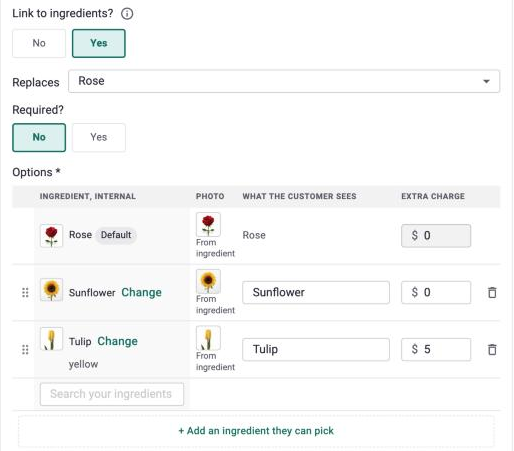Click the Sunflower ingredient thumbnail
514x451 pixels.
click(x=51, y=290)
